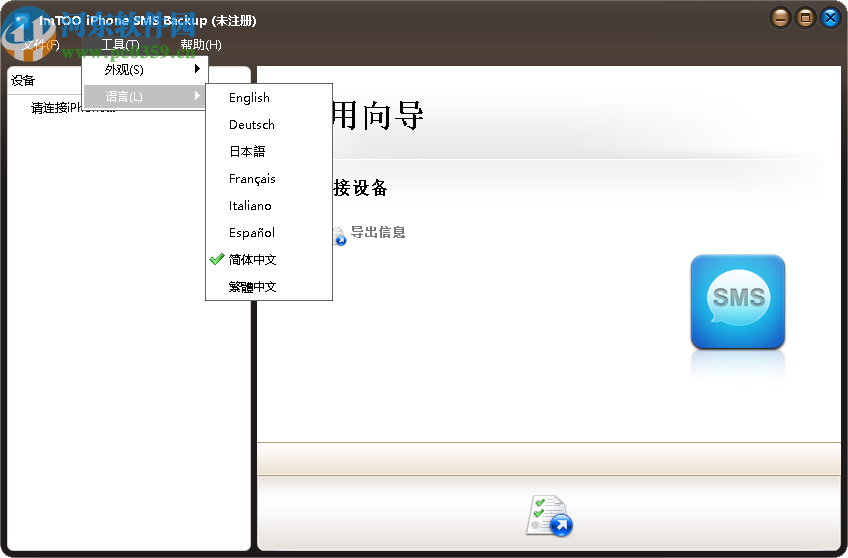The height and width of the screenshot is (558, 848).
Task: Close the iPhone SMS Backup window
Action: coord(830,18)
